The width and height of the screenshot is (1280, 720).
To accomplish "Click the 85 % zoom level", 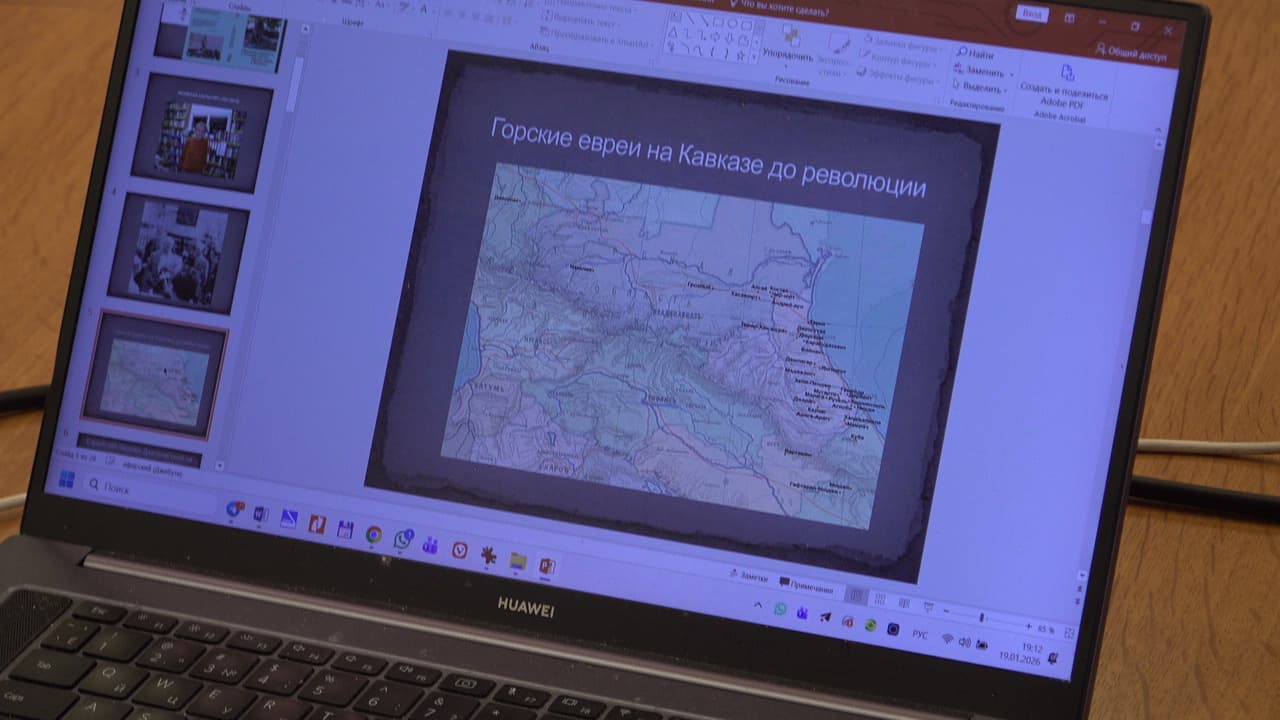I will point(1046,628).
